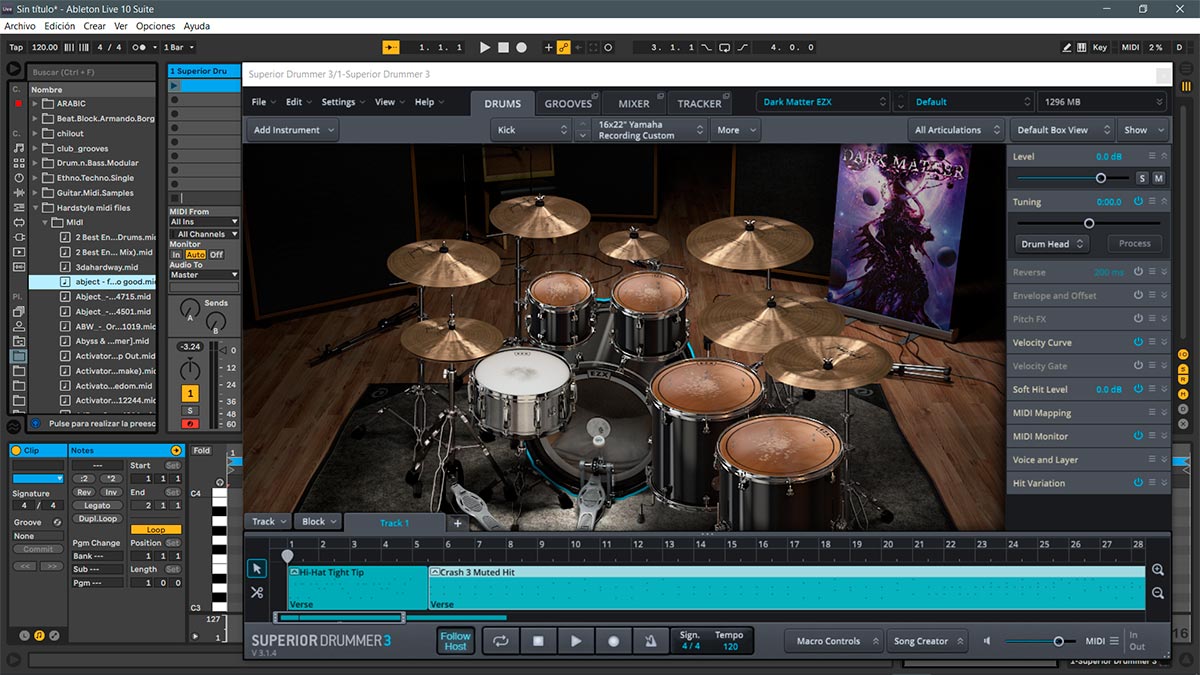The height and width of the screenshot is (675, 1200).
Task: Click the MIDI Arrangement Overdub plus icon
Action: tap(548, 47)
